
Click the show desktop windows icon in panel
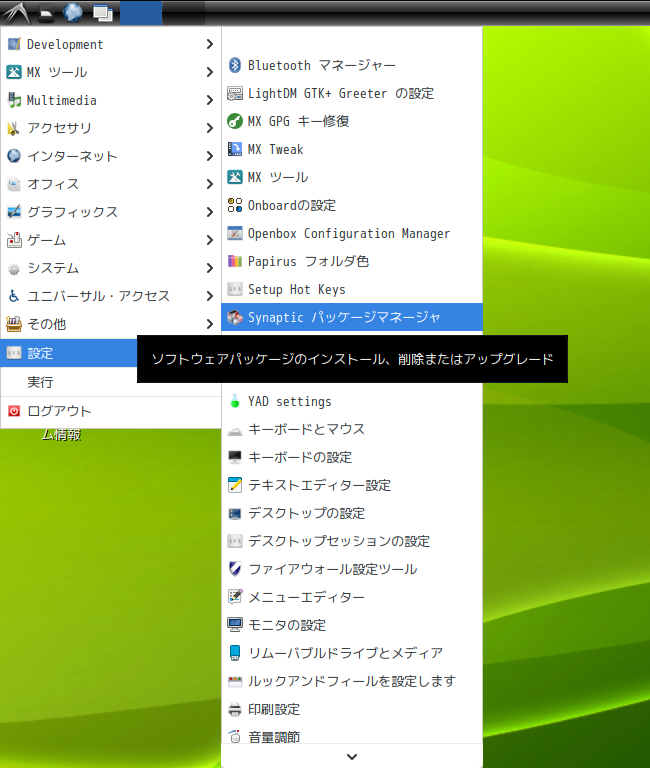tap(103, 13)
